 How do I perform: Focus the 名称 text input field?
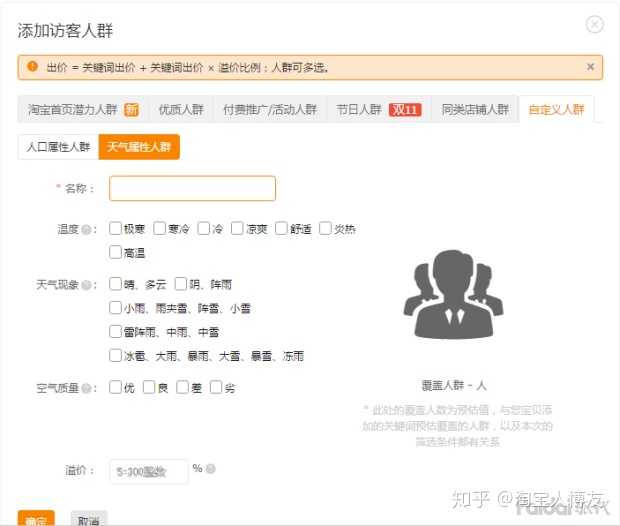tap(192, 189)
